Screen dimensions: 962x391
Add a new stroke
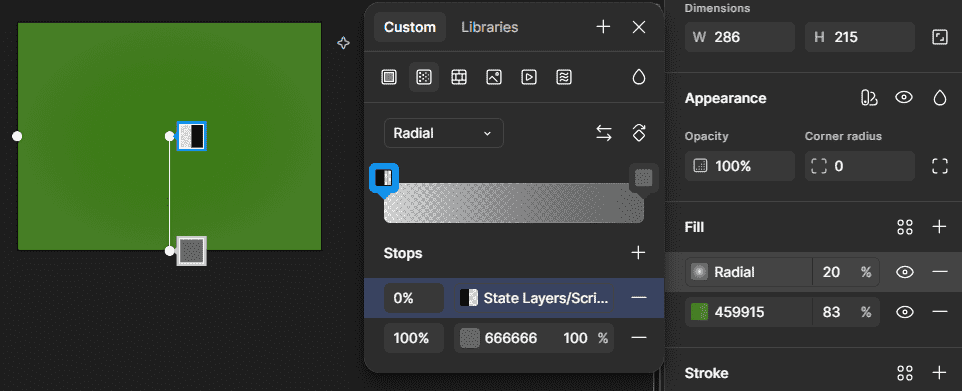(x=939, y=373)
